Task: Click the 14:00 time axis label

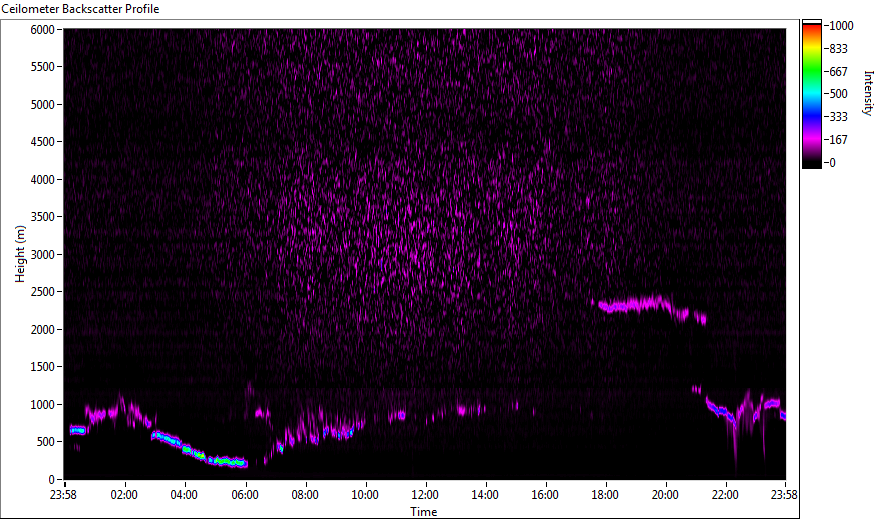Action: point(484,495)
